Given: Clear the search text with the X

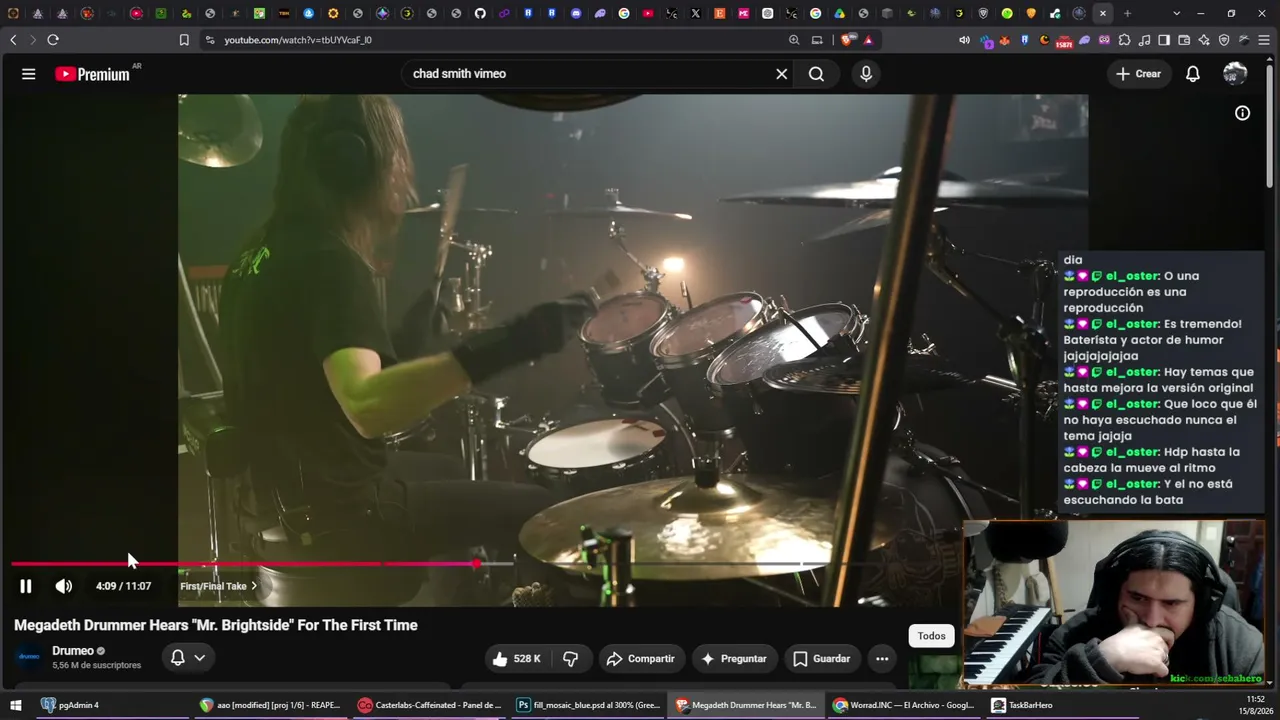Looking at the screenshot, I should (x=782, y=74).
